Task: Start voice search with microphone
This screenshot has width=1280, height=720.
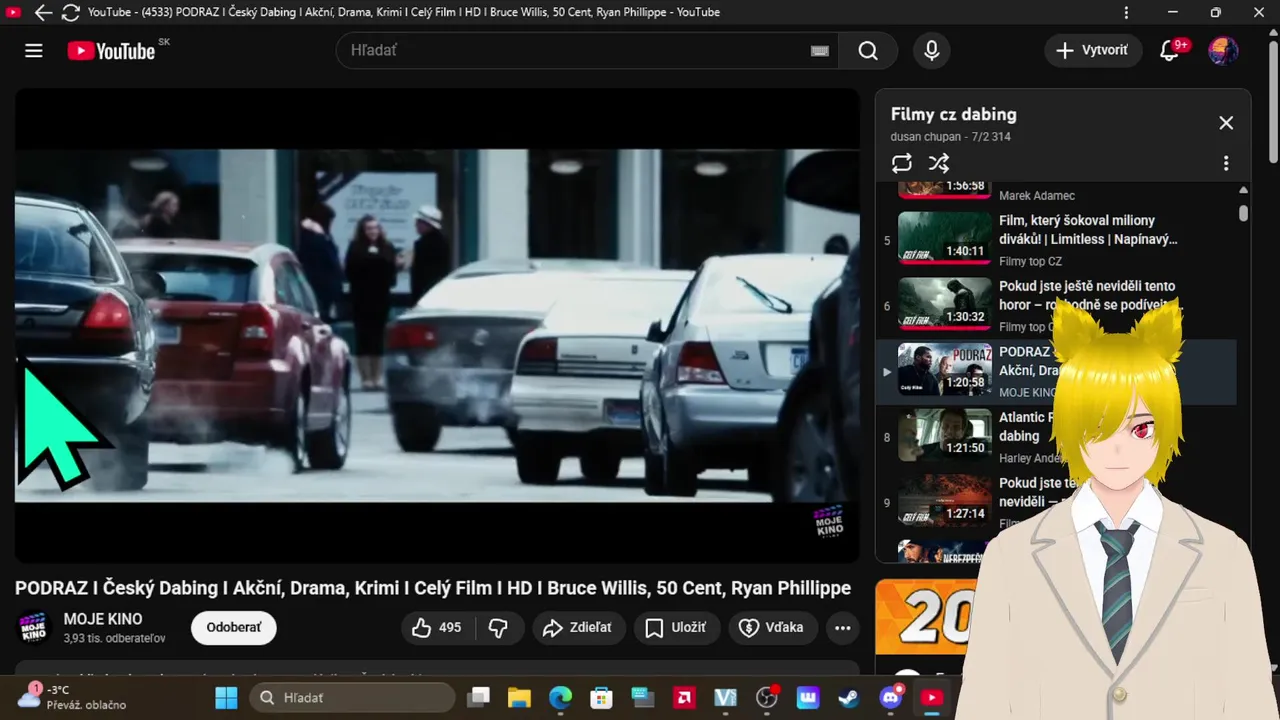Action: (x=932, y=51)
